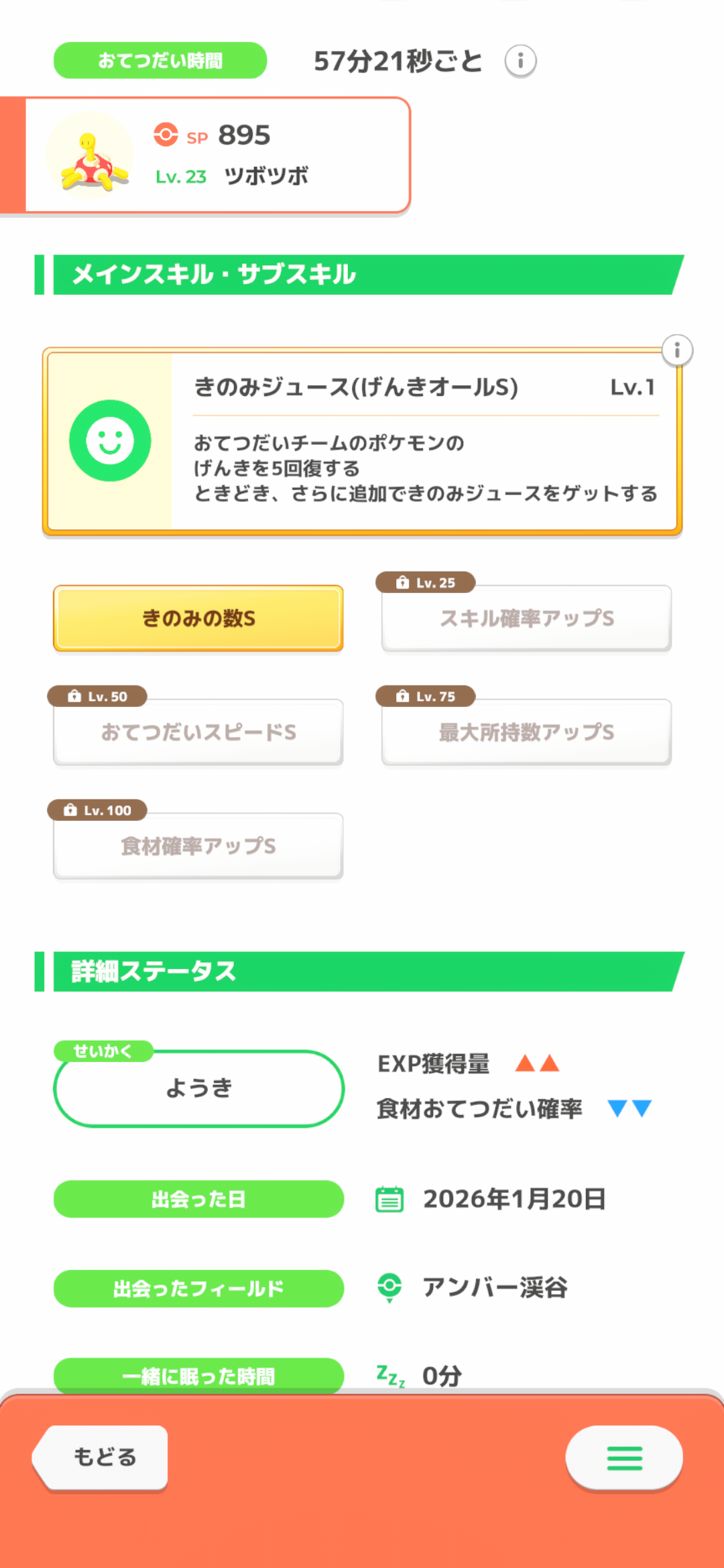Open main skill info icon
This screenshot has height=1568, width=724.
(x=677, y=350)
